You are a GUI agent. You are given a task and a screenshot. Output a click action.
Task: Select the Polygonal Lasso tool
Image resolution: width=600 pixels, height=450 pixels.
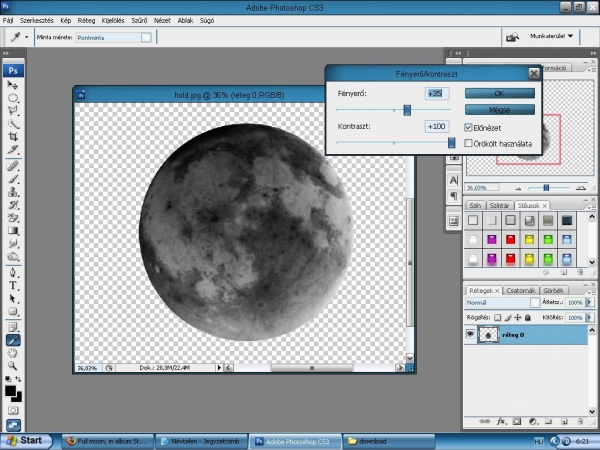[x=13, y=111]
